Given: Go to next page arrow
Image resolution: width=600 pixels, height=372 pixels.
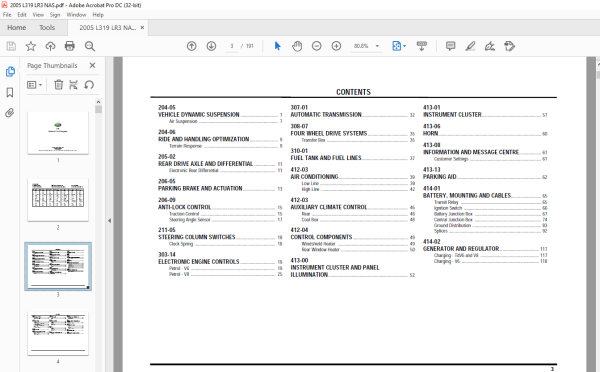Looking at the screenshot, I should coord(211,46).
